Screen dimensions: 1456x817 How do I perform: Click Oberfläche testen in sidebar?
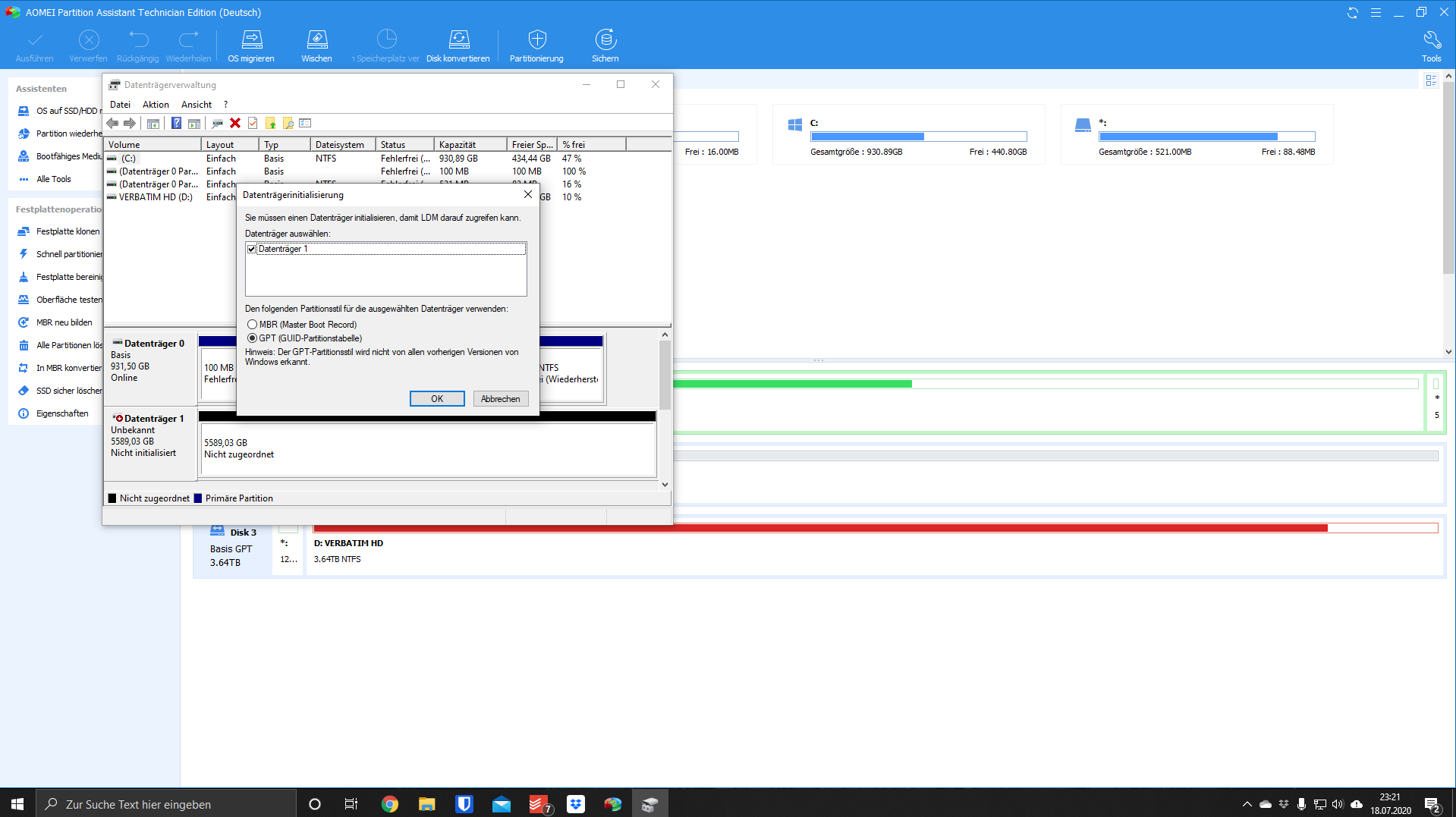click(x=59, y=300)
